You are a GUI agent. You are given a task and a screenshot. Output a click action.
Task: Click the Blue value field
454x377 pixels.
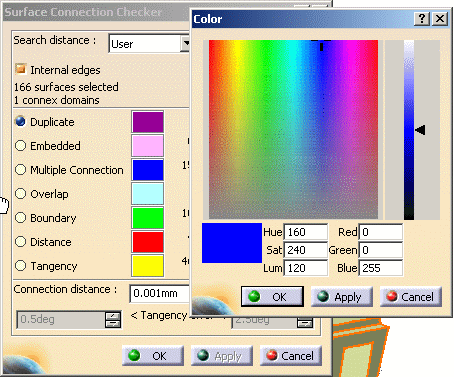coord(381,268)
